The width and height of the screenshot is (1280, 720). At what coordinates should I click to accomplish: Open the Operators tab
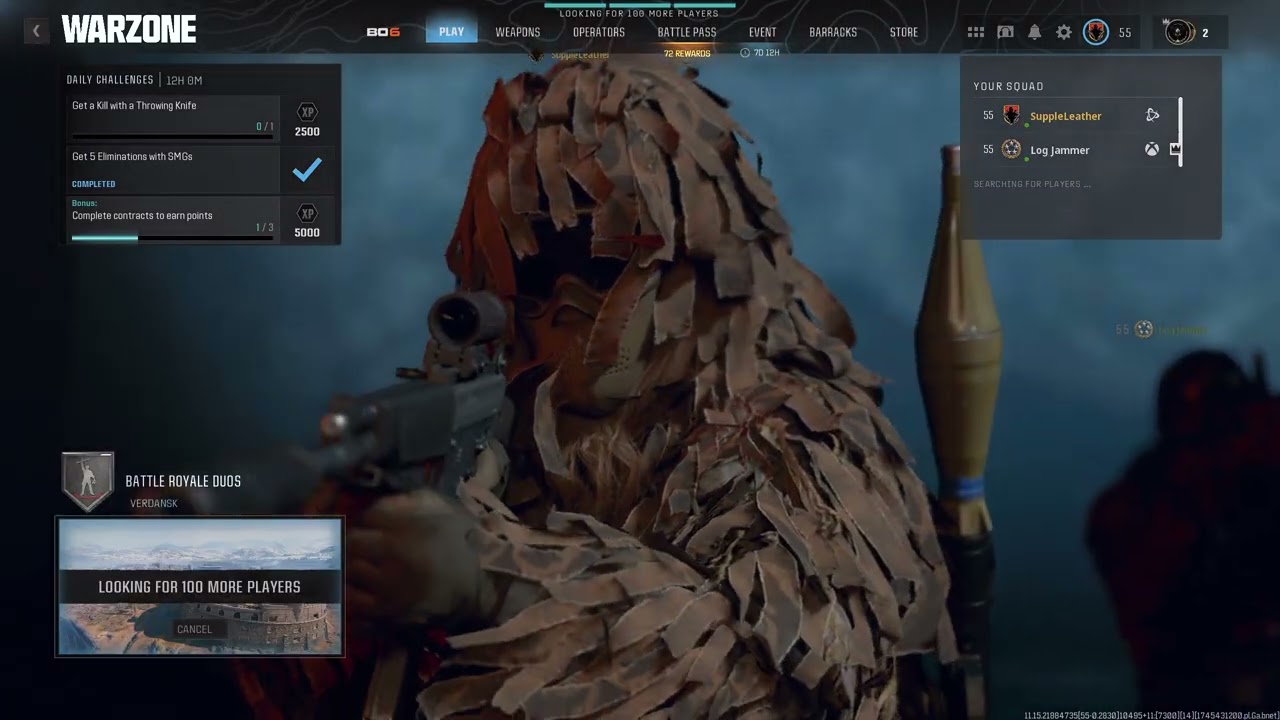(x=599, y=32)
